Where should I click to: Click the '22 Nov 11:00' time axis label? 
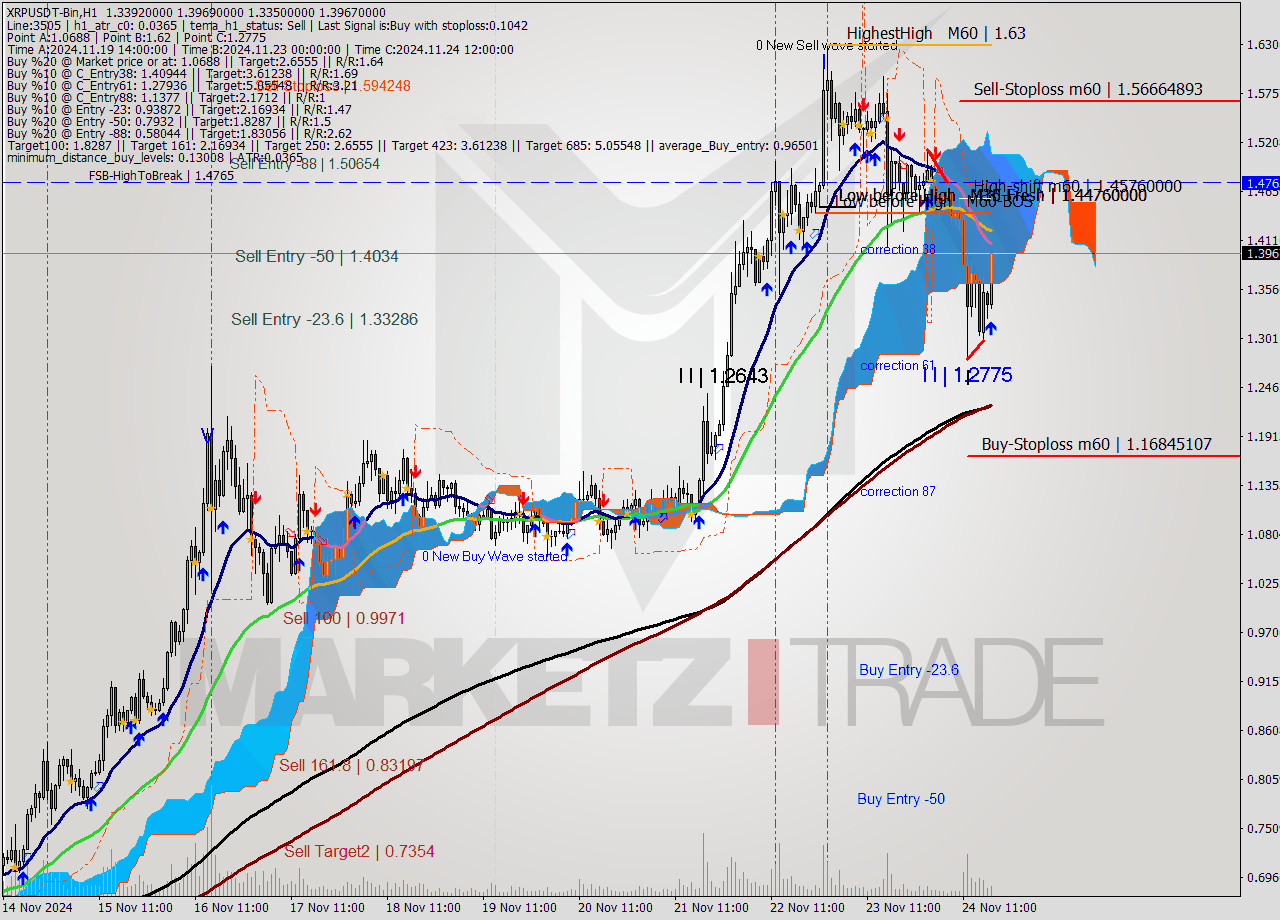(807, 908)
